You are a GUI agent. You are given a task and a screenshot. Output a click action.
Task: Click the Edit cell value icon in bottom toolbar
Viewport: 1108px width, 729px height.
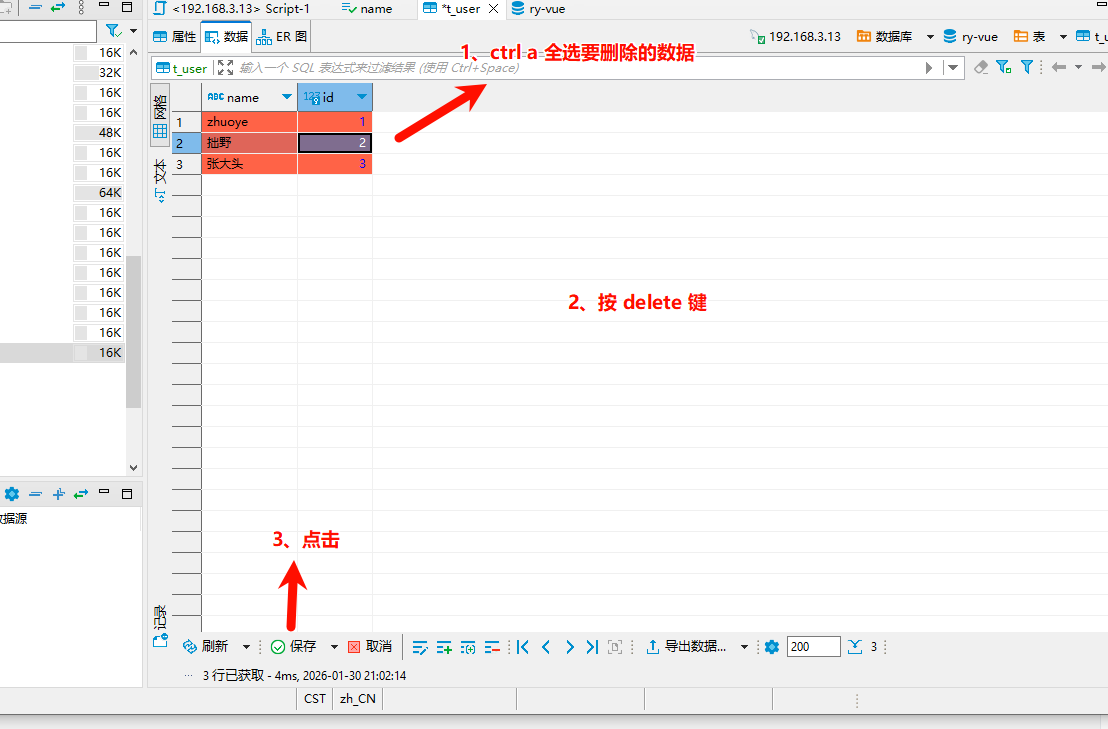point(420,647)
